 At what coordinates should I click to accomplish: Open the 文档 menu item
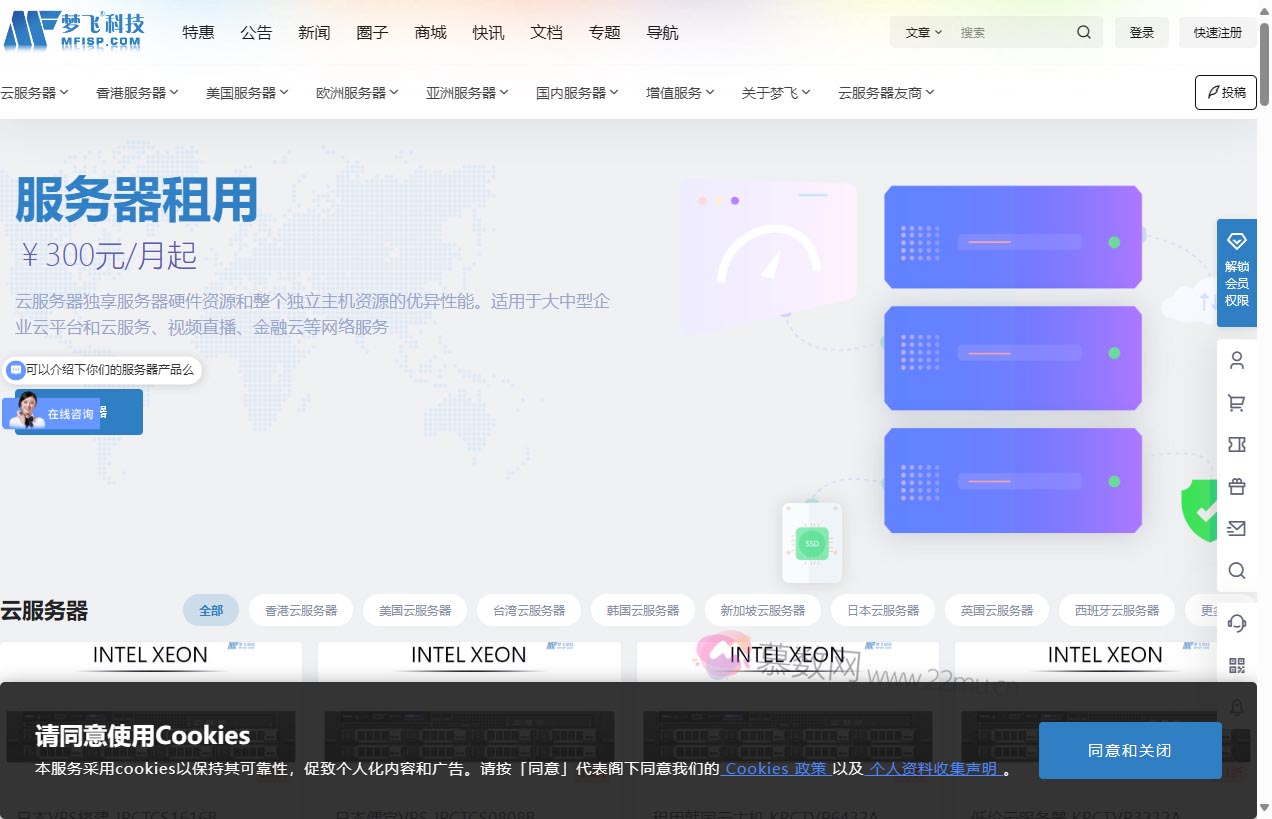pyautogui.click(x=546, y=32)
